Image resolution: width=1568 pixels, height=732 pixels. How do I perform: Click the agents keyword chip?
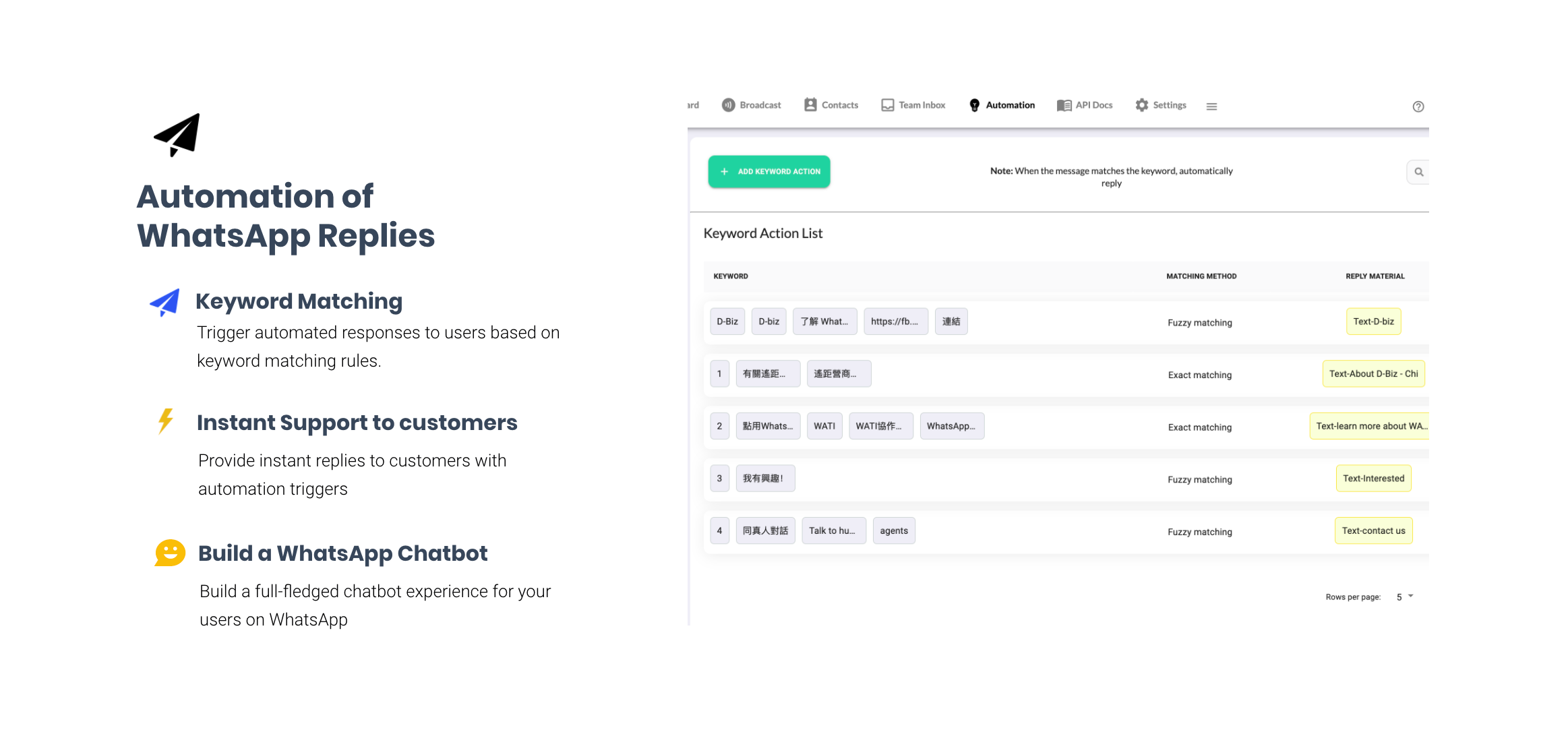coord(894,531)
